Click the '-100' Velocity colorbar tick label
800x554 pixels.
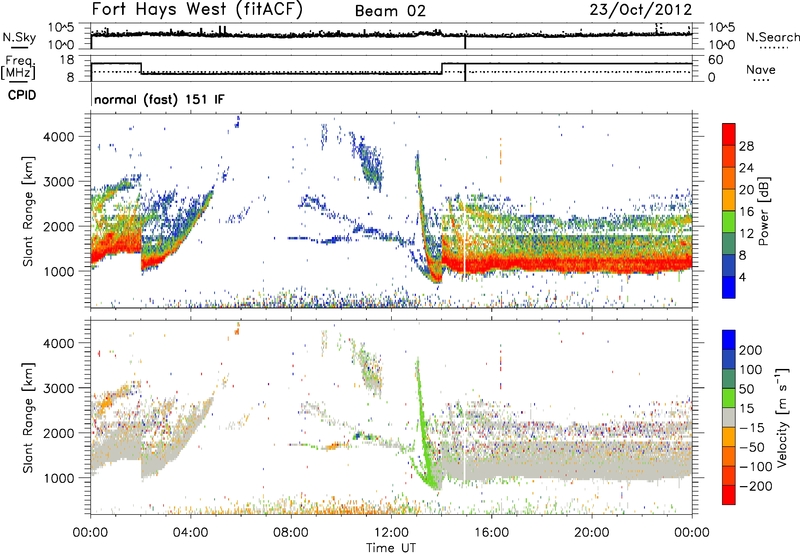coord(756,466)
